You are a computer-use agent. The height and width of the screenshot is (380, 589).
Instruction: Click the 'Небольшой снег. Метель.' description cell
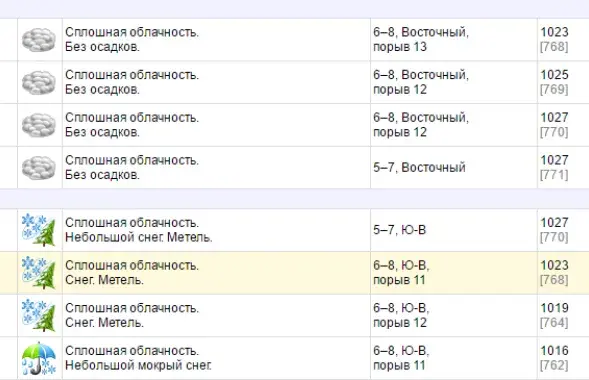pos(216,230)
